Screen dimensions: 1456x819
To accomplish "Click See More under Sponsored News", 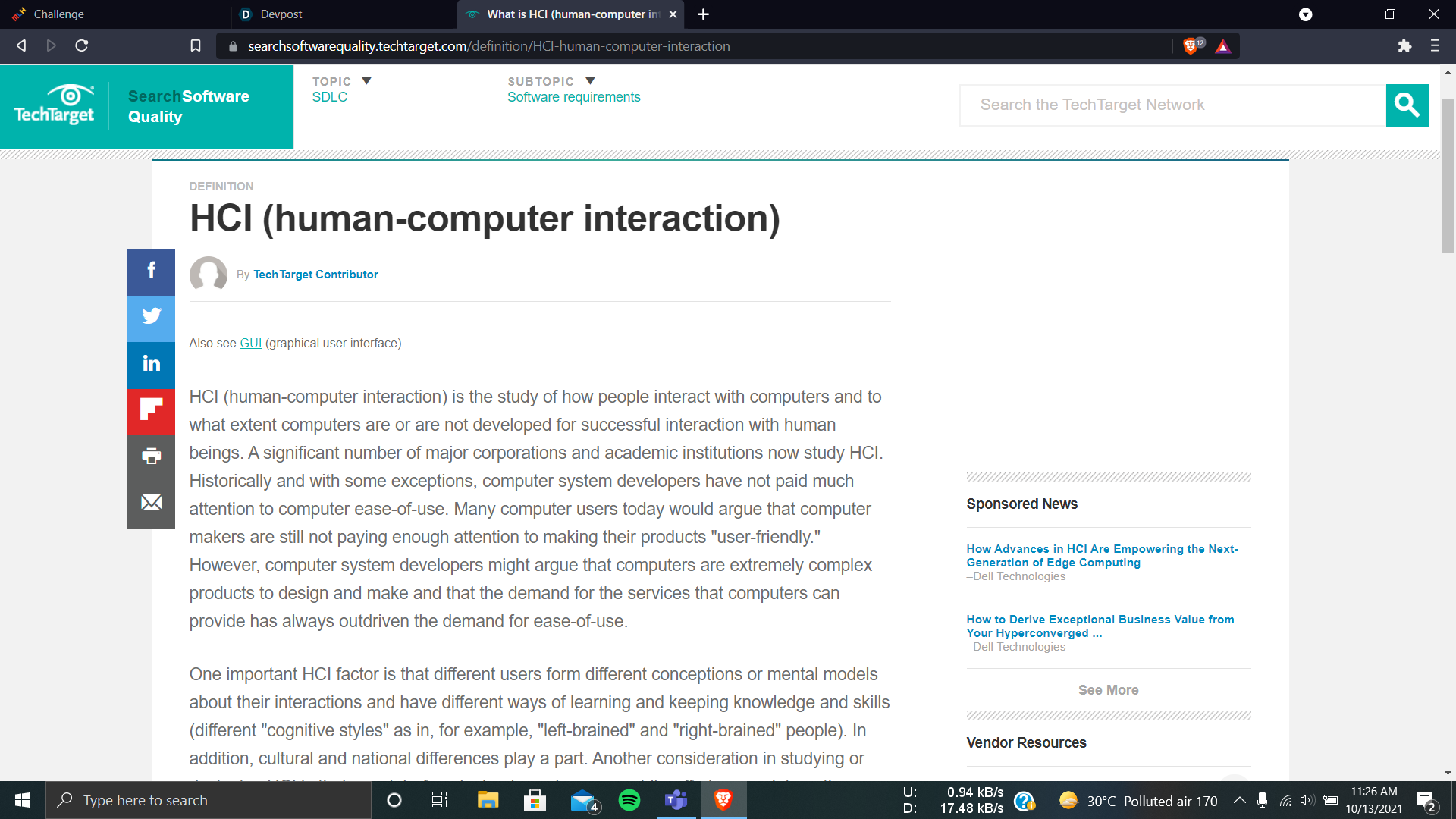I will coord(1108,690).
